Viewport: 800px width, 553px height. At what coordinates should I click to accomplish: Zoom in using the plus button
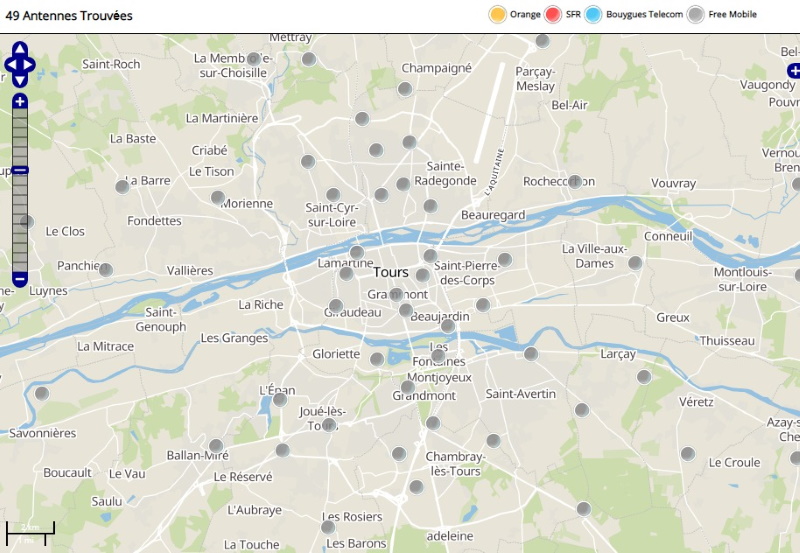click(20, 102)
